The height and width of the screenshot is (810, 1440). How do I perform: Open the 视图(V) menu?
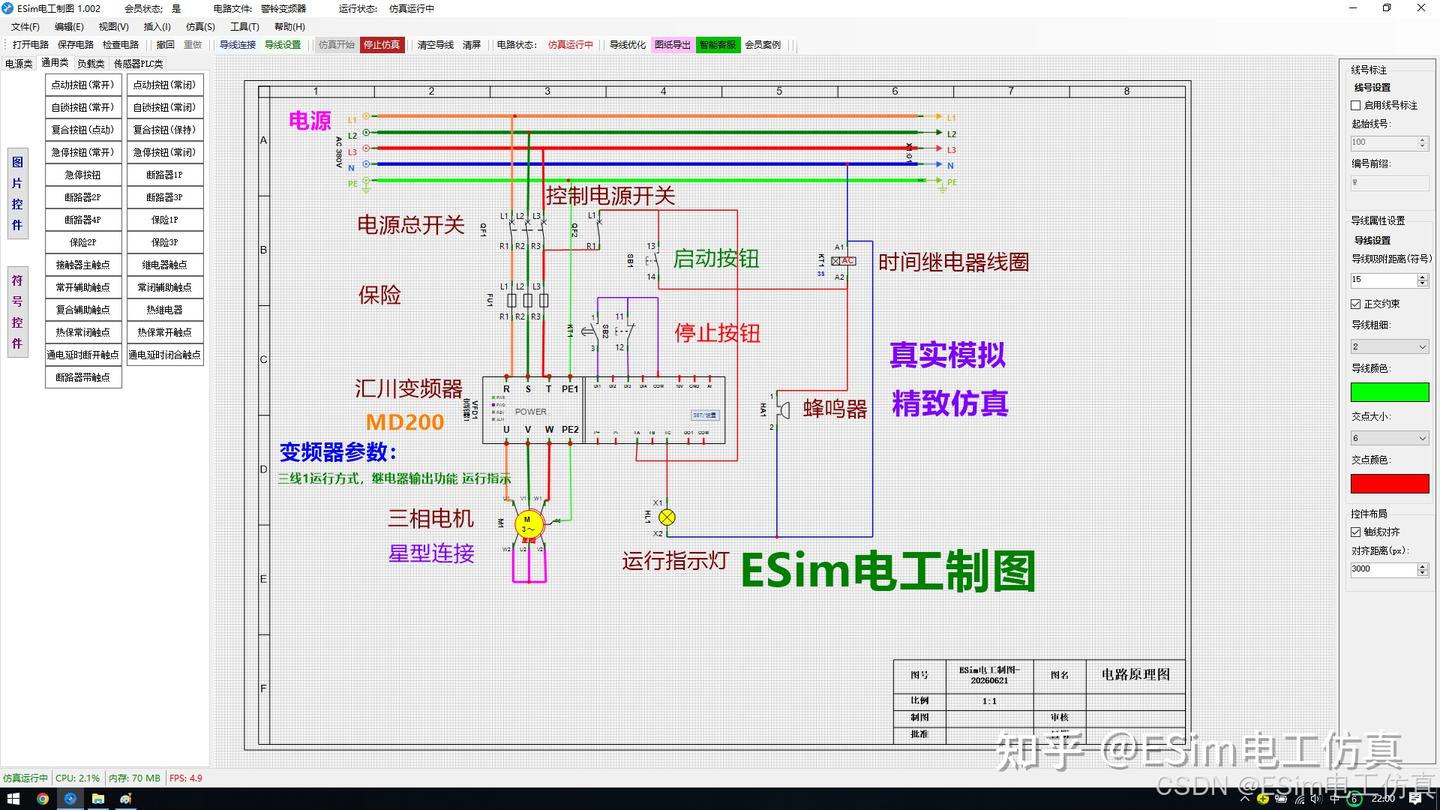(114, 27)
